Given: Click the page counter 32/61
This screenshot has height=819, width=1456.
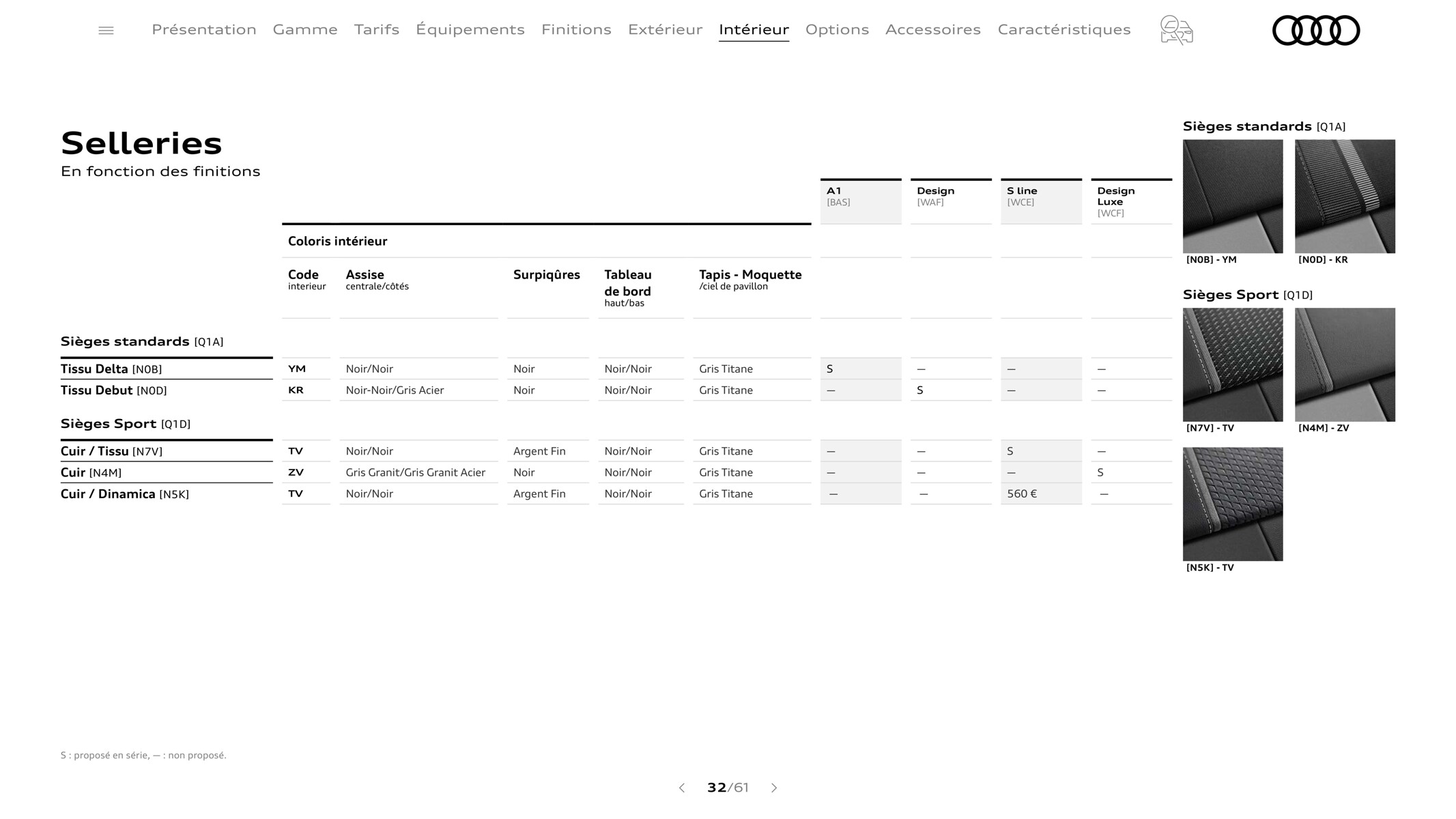Looking at the screenshot, I should click(728, 788).
